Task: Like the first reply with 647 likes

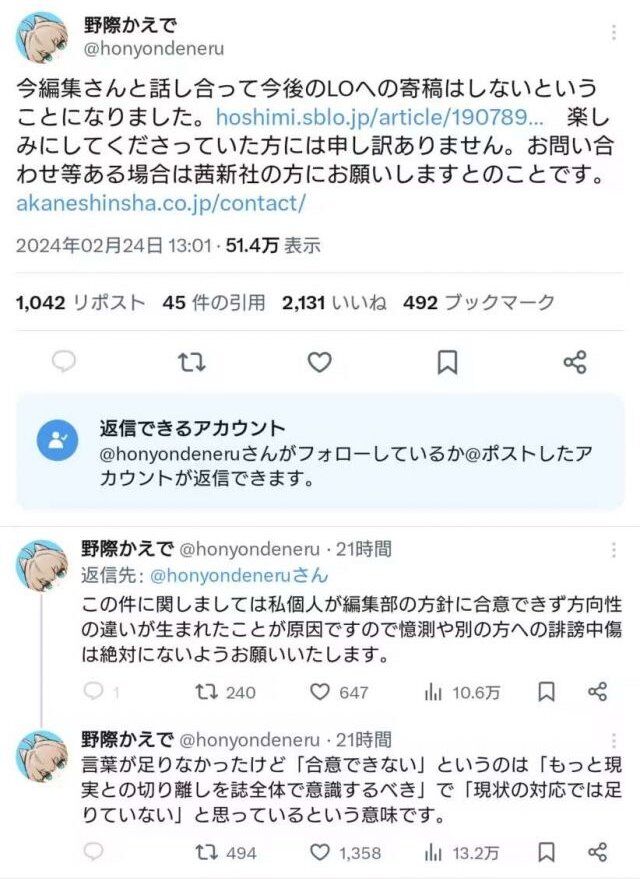Action: coord(339,692)
